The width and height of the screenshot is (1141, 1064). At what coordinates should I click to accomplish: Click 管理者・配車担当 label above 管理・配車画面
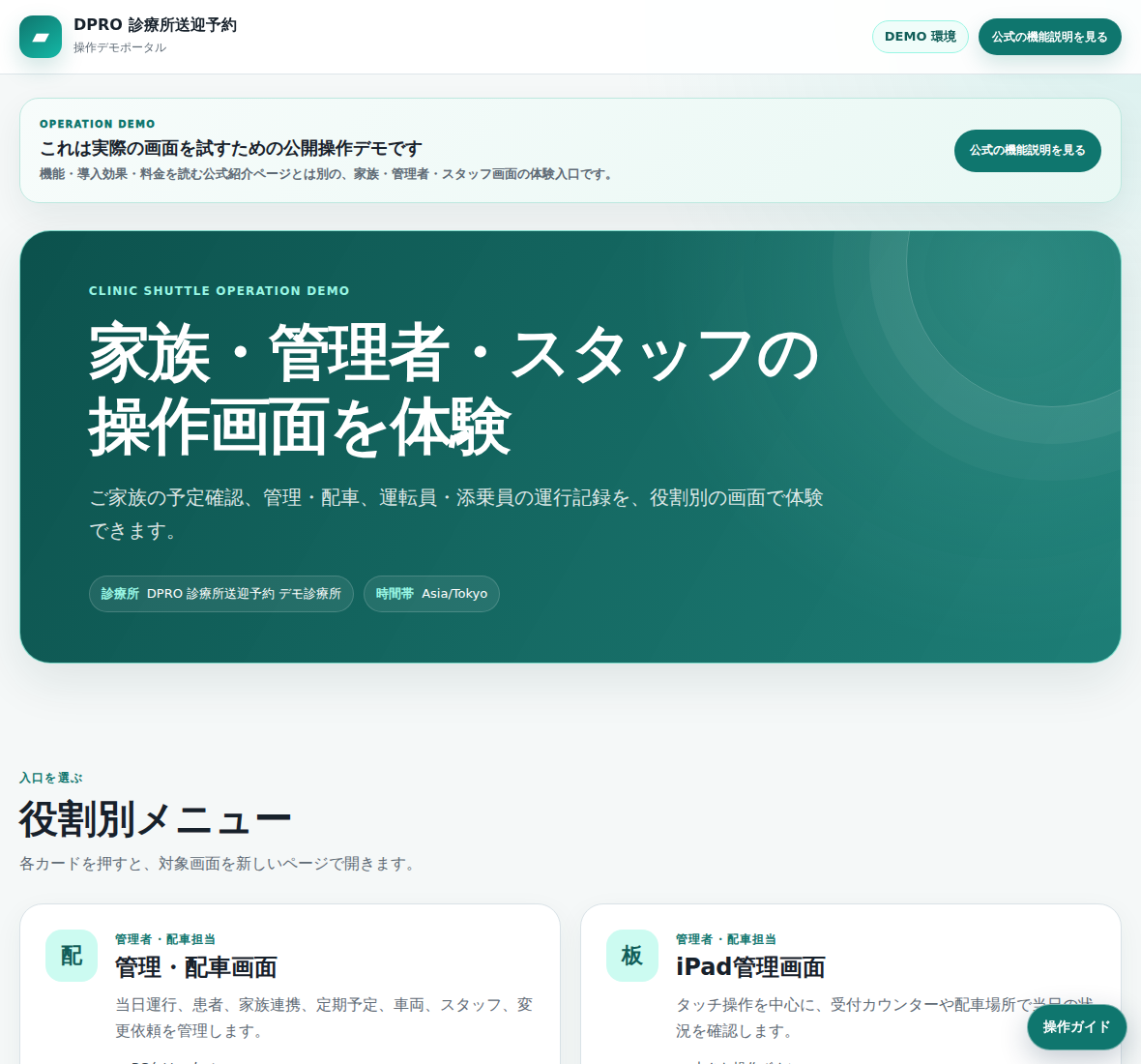point(165,939)
